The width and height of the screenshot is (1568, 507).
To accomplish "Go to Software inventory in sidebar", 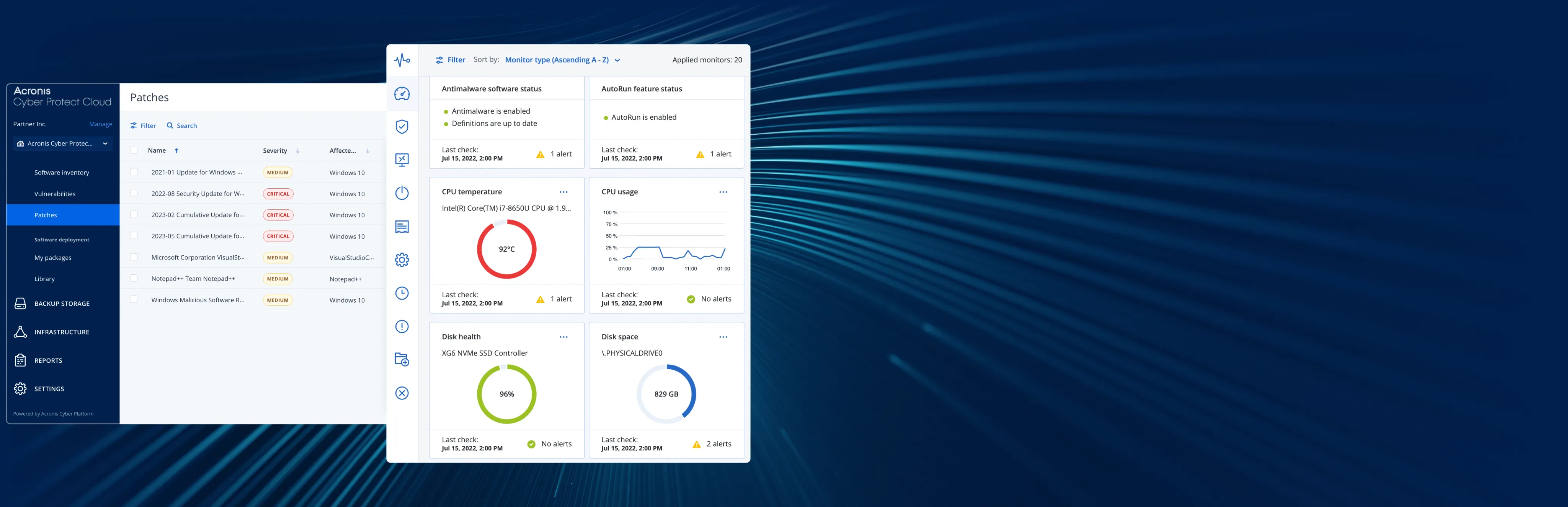I will [x=62, y=173].
